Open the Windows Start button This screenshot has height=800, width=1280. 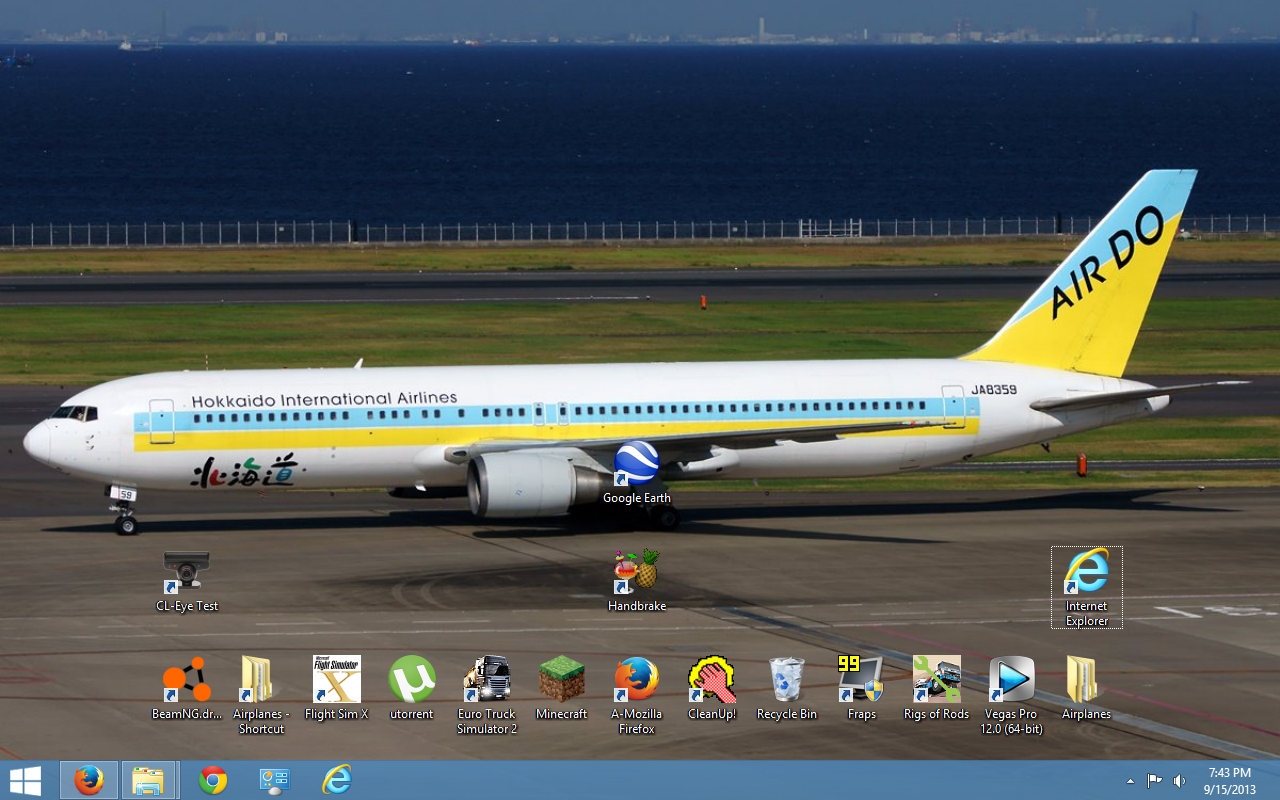25,780
